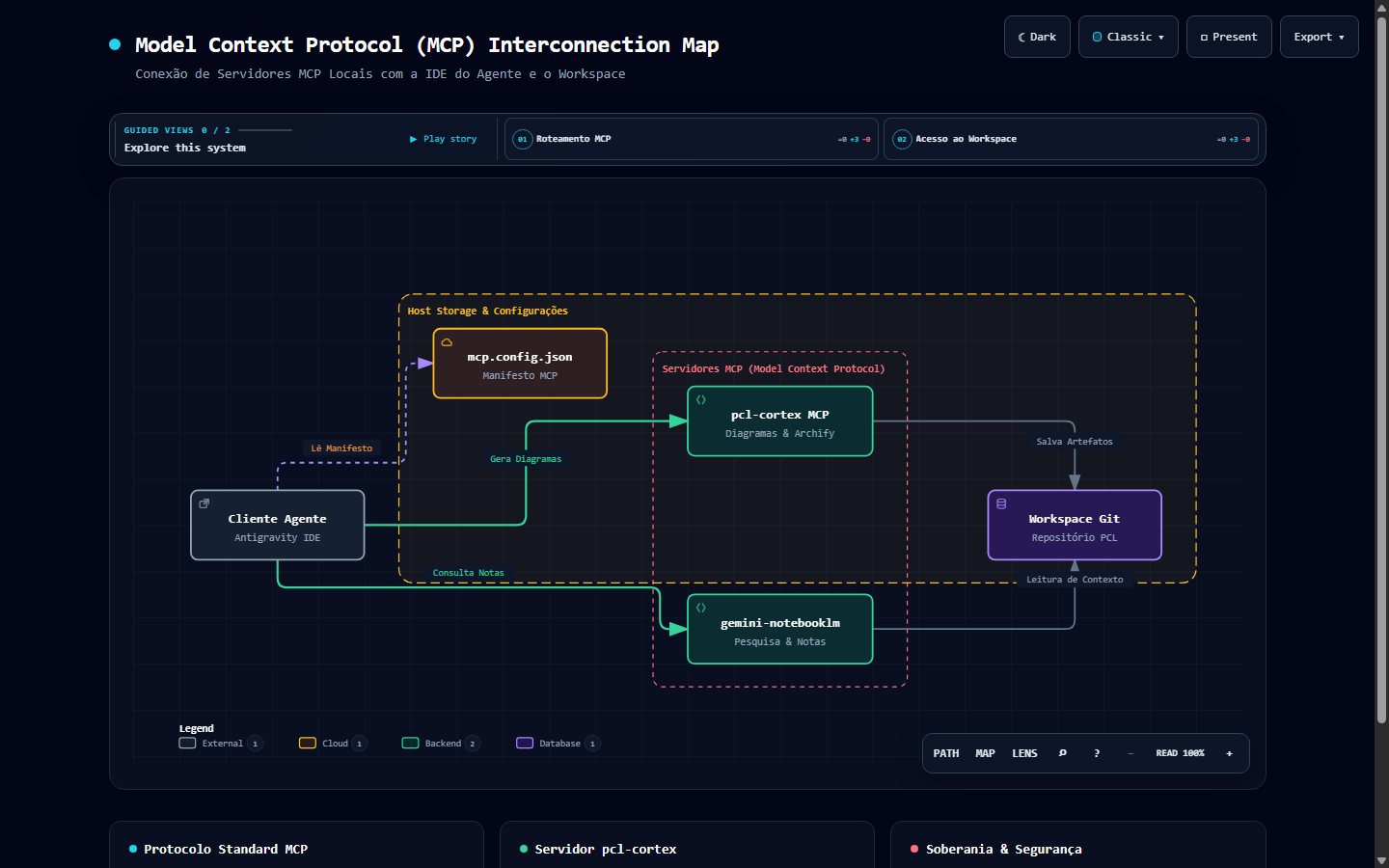Switch to PATH mode

click(x=946, y=753)
